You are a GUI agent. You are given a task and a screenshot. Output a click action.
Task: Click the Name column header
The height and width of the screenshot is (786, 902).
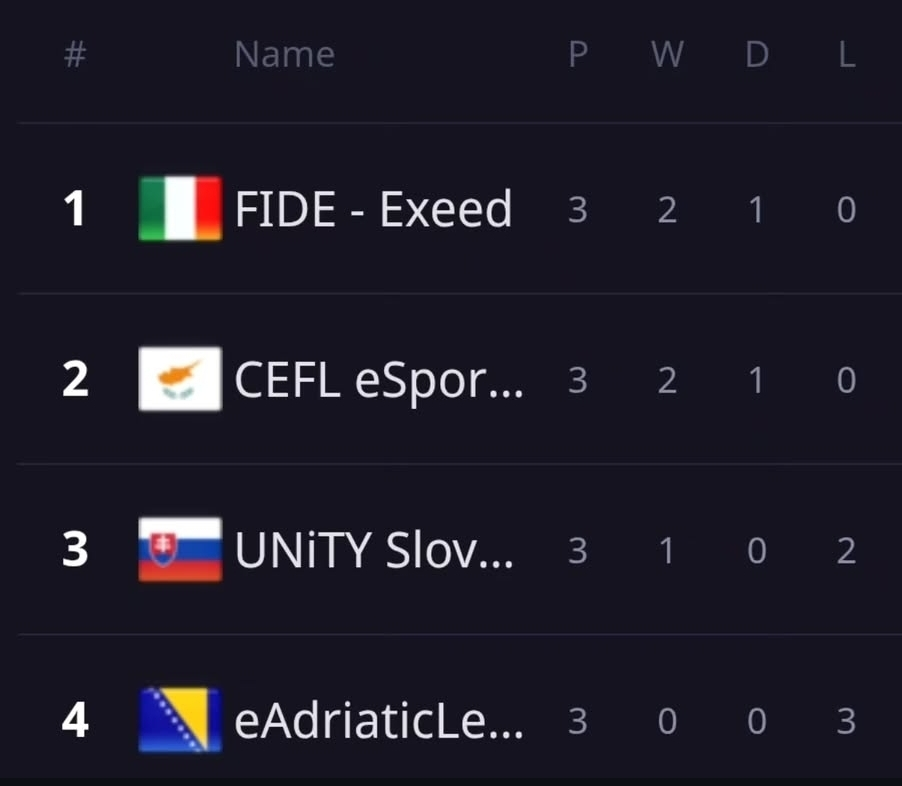tap(284, 55)
